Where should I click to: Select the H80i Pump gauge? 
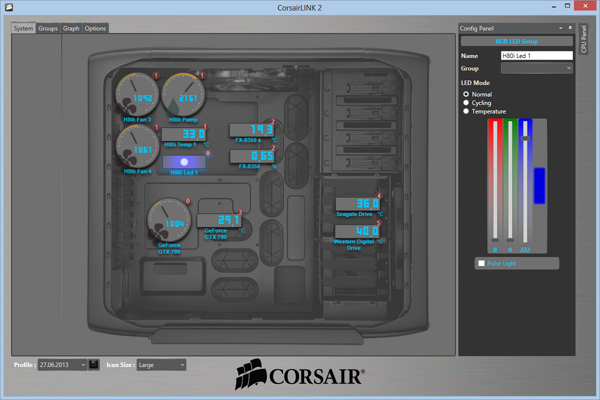(183, 95)
